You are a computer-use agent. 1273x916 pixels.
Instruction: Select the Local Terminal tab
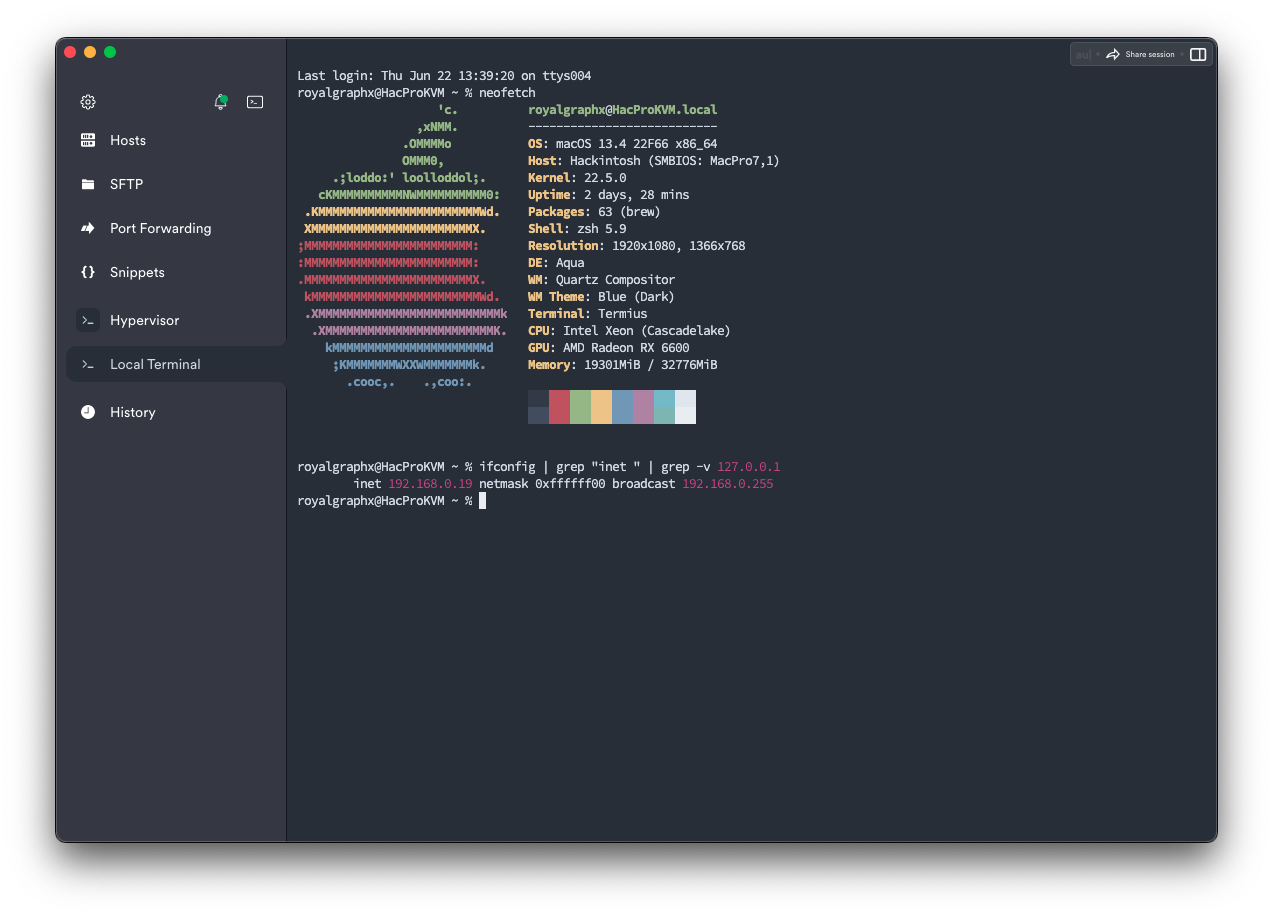tap(155, 364)
